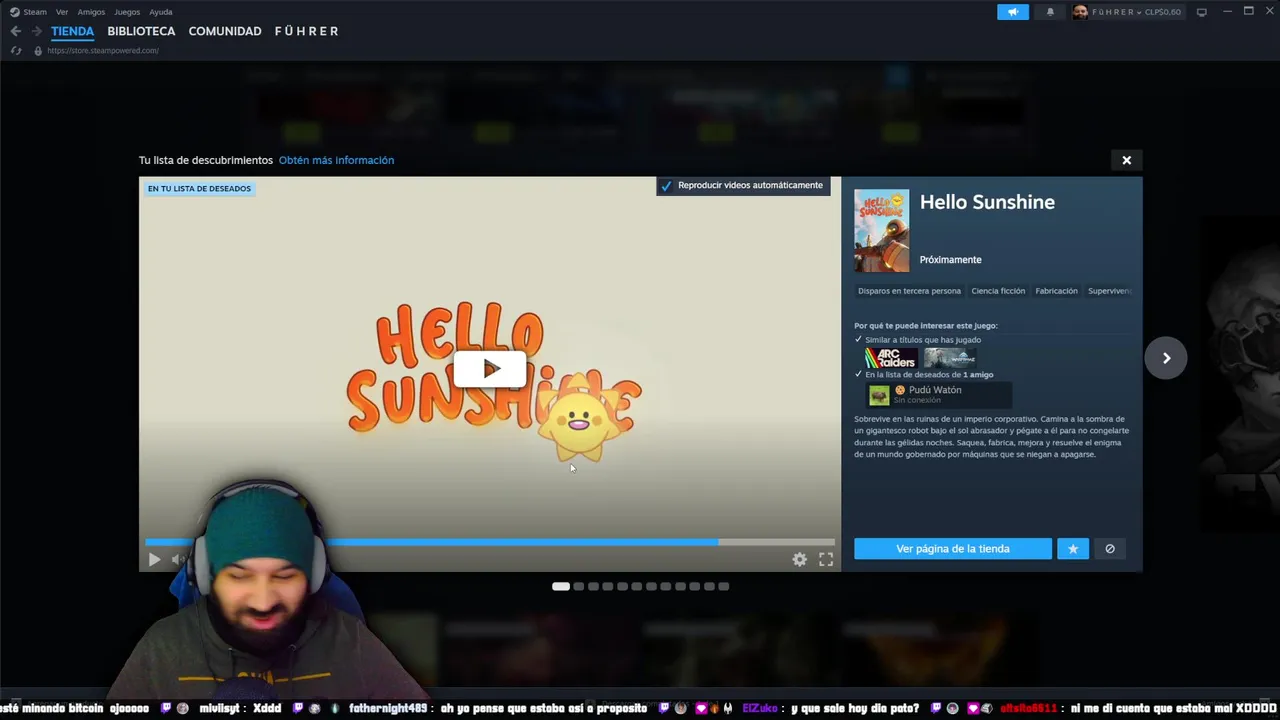Click the small play icon in video controls

154,560
